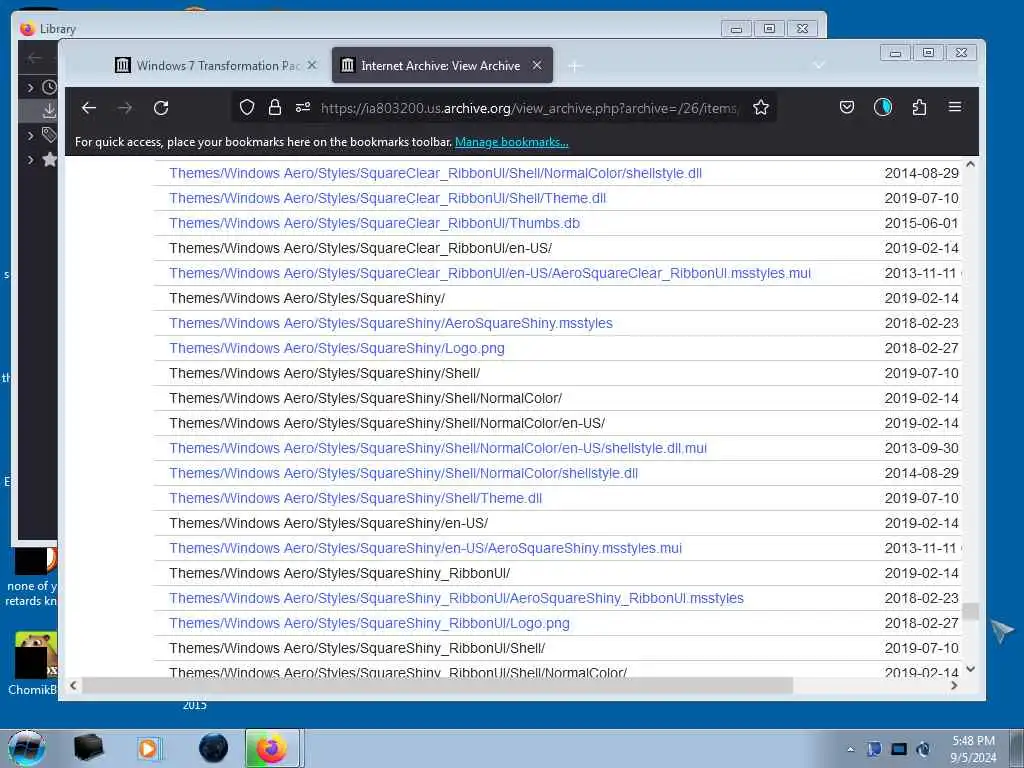Open the media player taskbar icon
The width and height of the screenshot is (1024, 768).
pos(148,748)
